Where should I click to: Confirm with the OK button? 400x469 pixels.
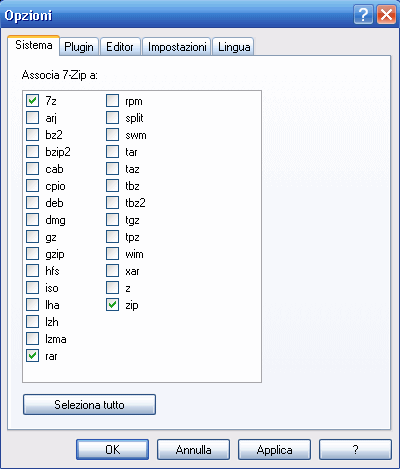pos(112,450)
